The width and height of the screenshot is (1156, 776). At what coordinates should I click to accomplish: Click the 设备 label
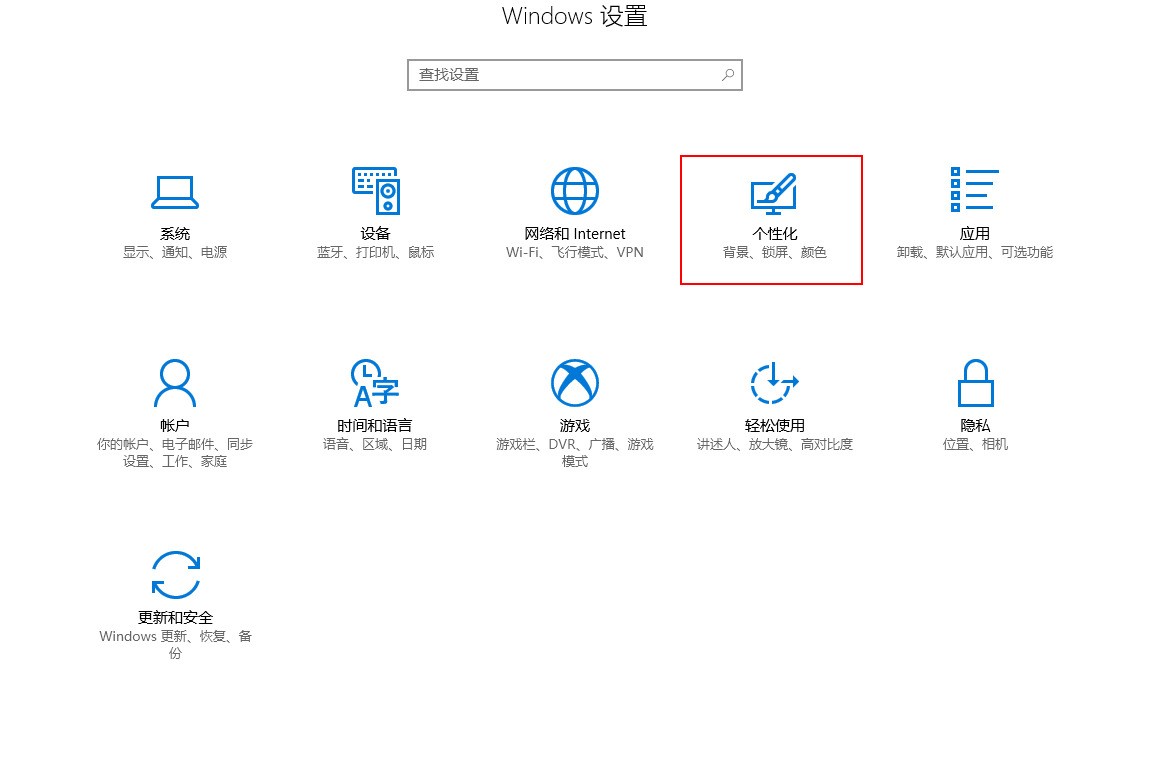tap(375, 234)
